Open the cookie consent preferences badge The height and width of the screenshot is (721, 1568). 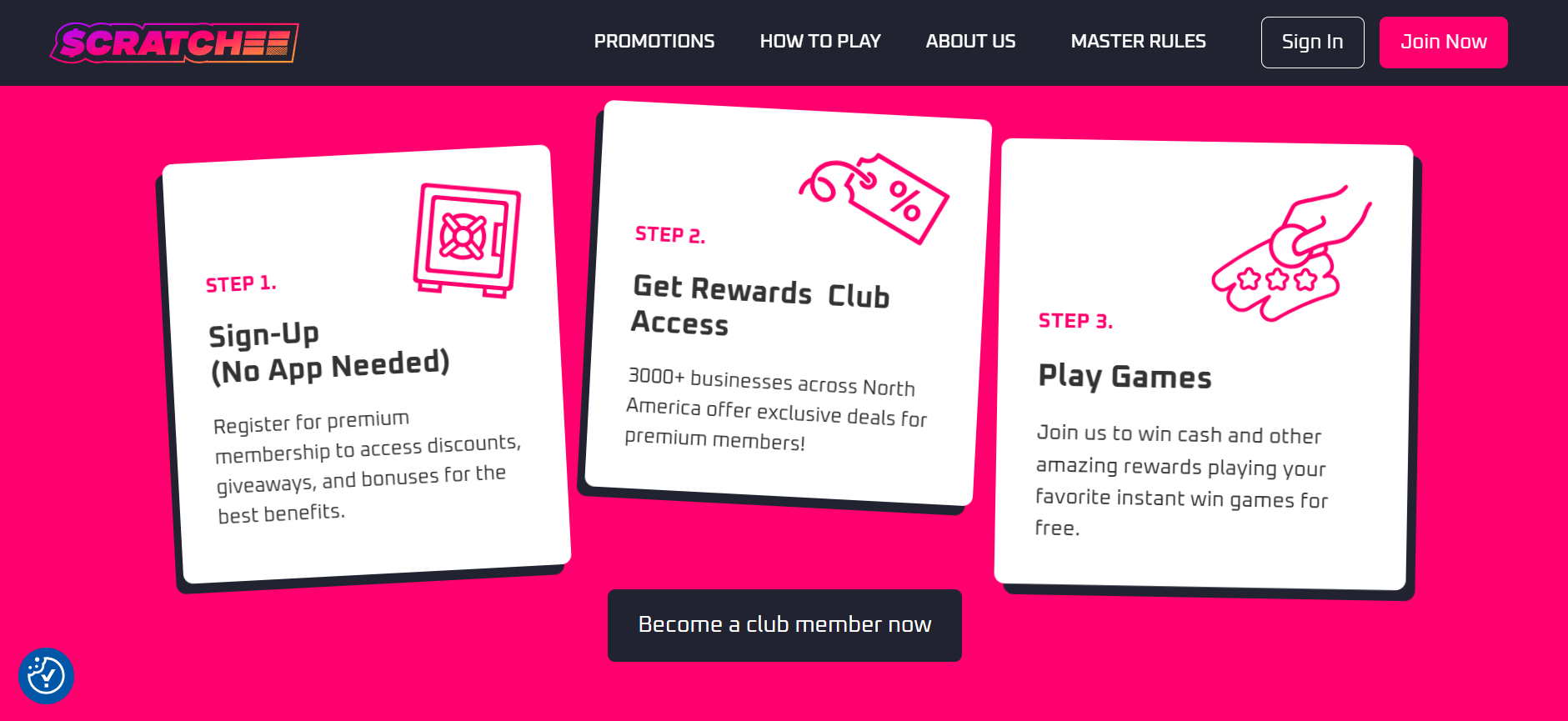(46, 675)
